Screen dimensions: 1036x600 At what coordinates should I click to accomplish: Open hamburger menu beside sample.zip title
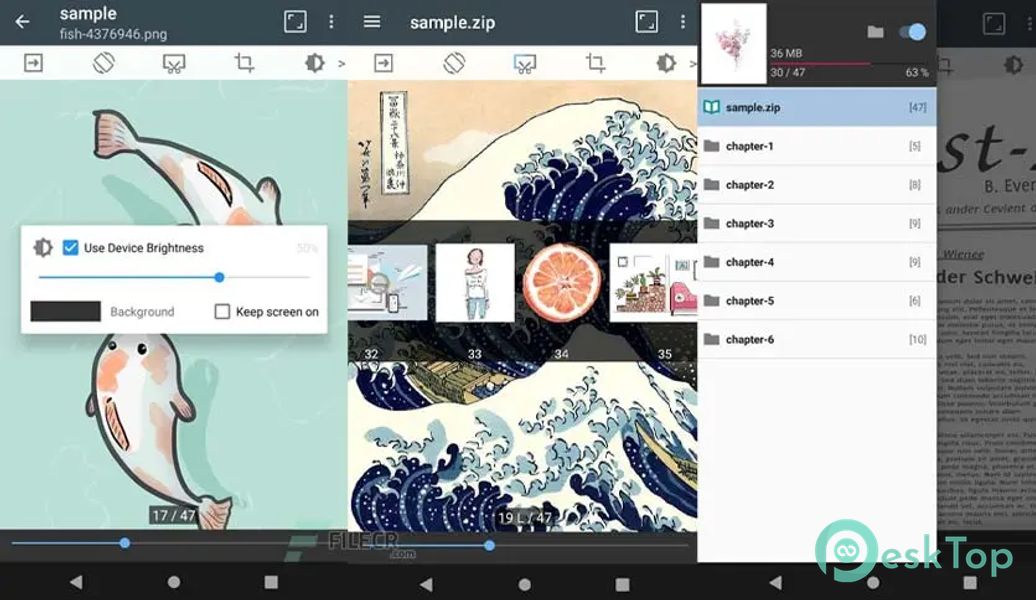click(372, 22)
